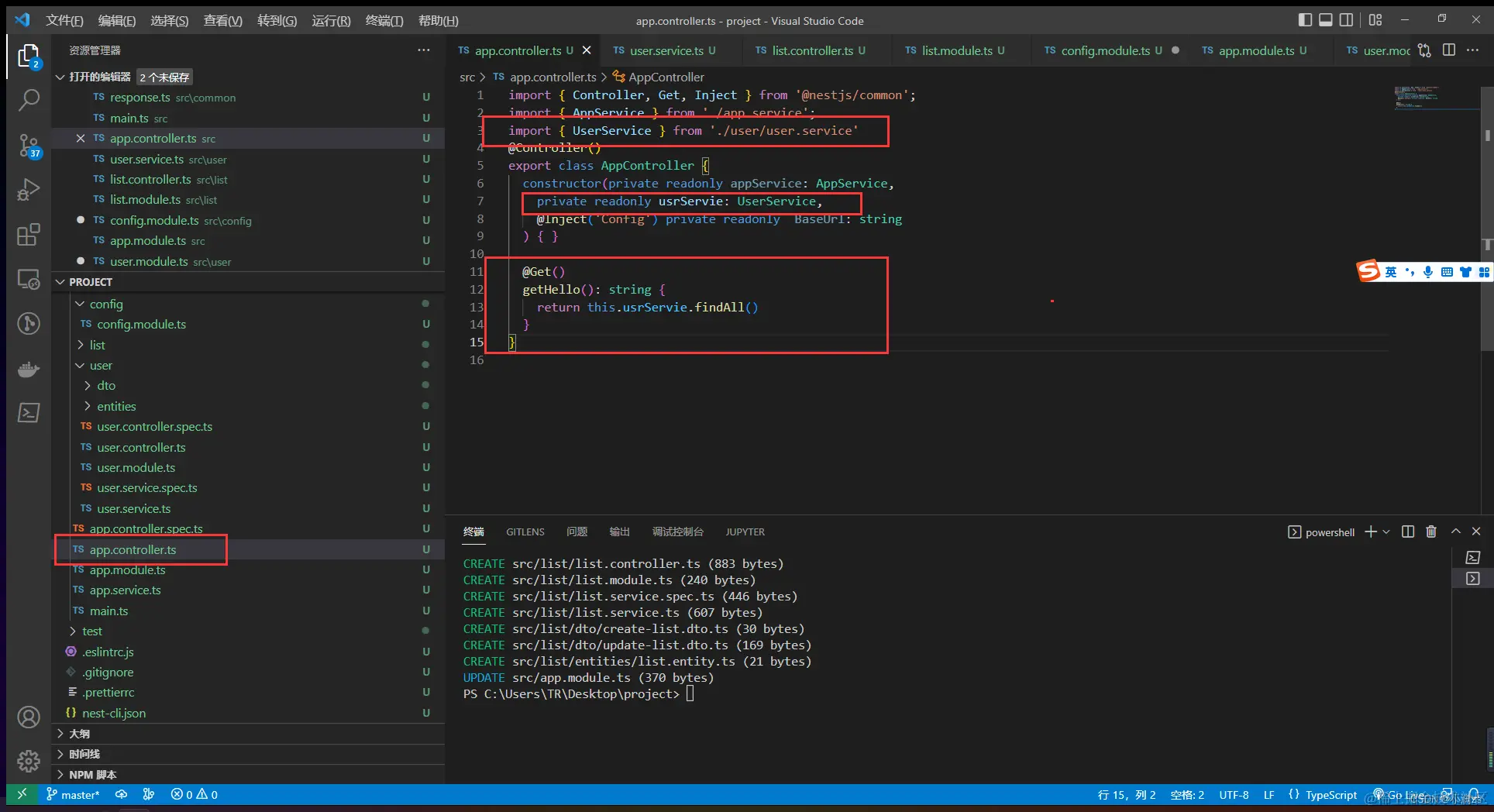Viewport: 1494px width, 812px height.
Task: Click the code minimap preview
Action: (x=1416, y=98)
